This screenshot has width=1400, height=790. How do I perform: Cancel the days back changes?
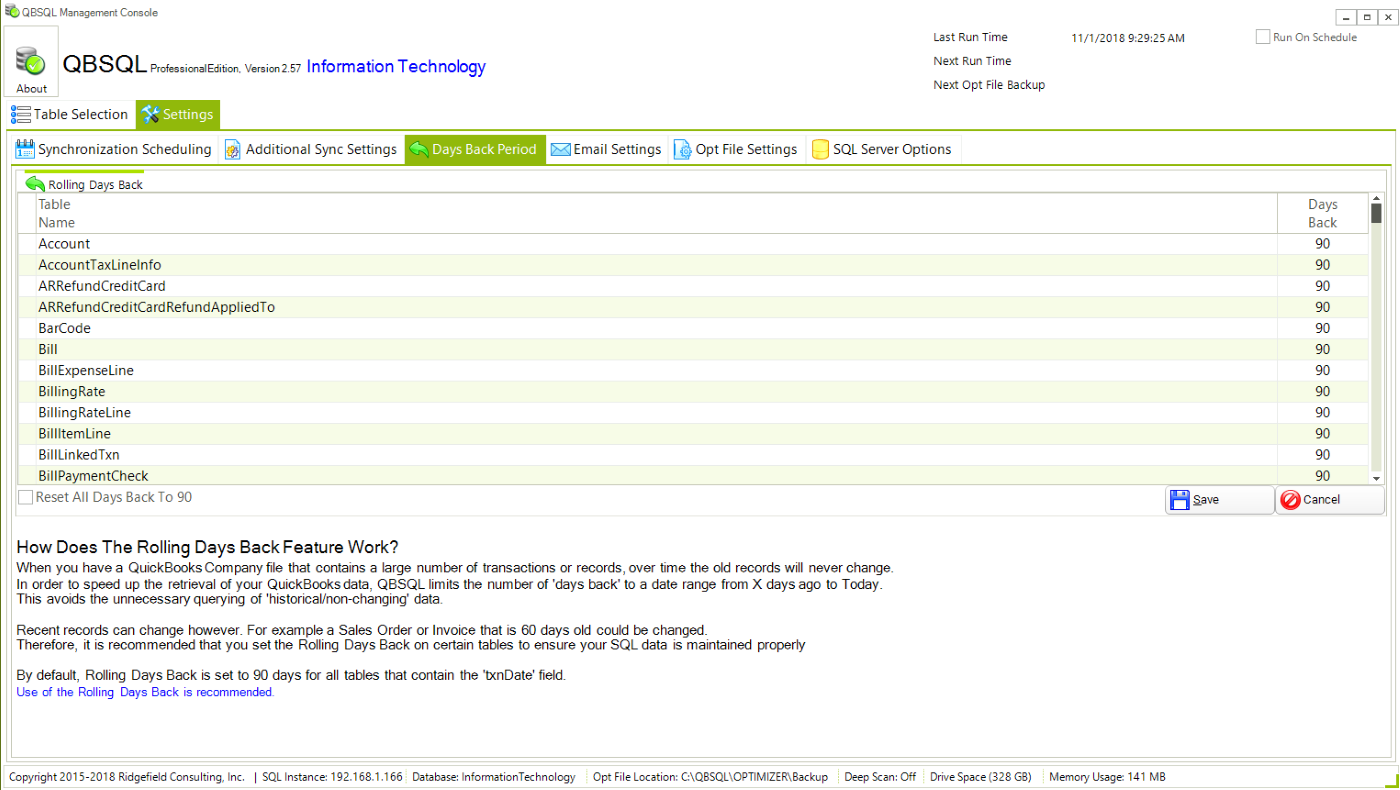[x=1330, y=500]
